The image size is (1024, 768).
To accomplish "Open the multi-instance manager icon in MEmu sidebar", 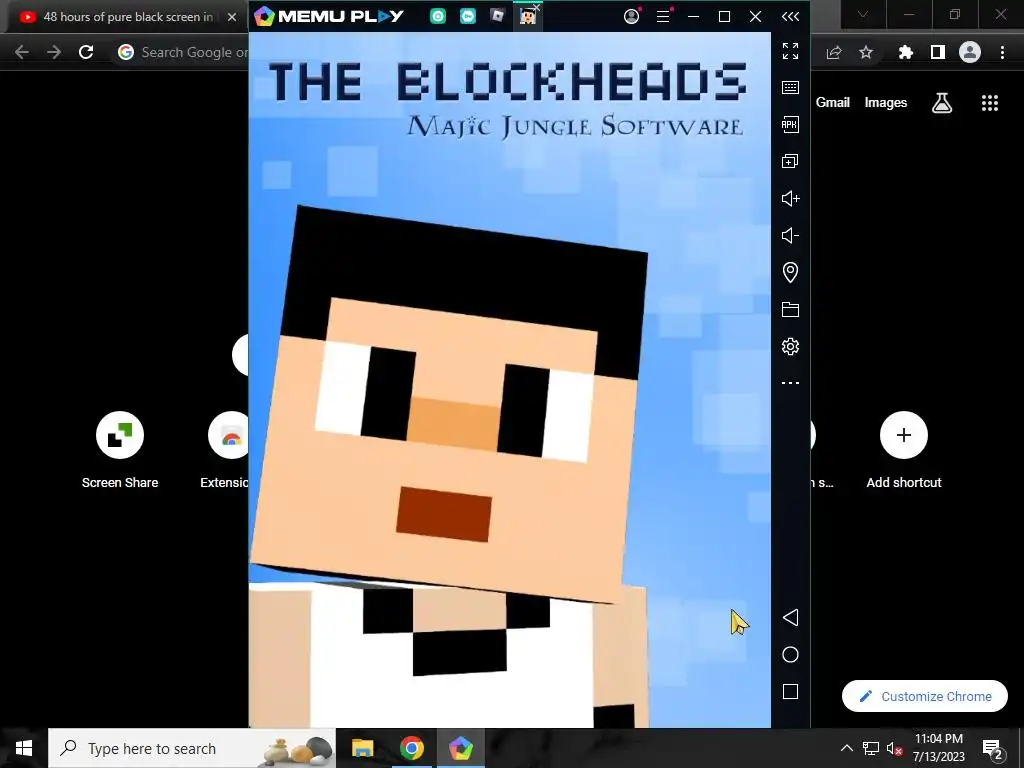I will 790,161.
